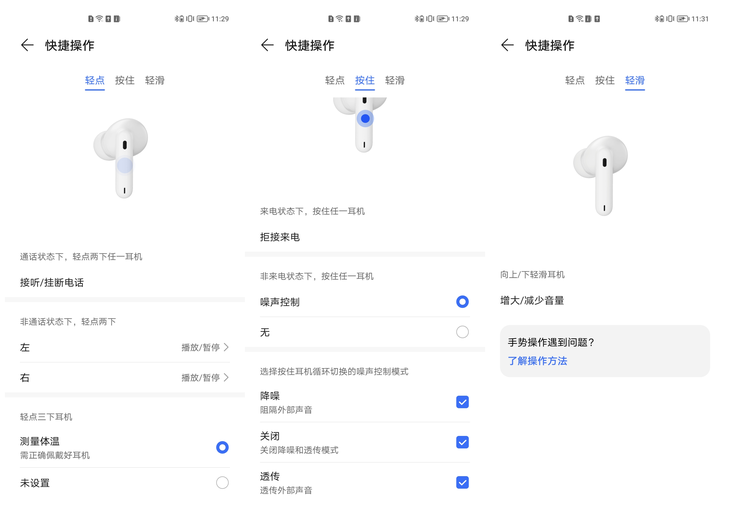Select the 未设置 radio option
This screenshot has width=730, height=505.
(222, 483)
